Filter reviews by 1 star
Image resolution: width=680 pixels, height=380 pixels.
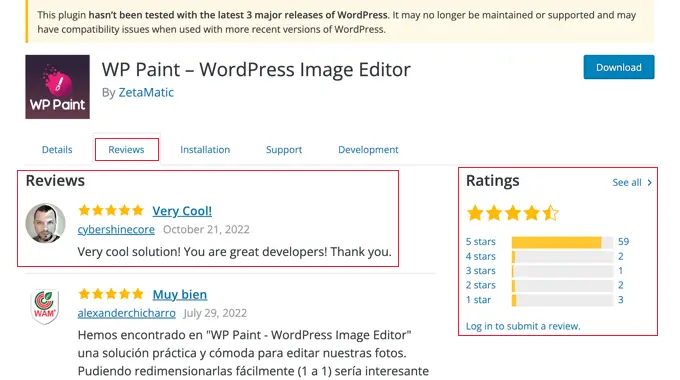click(x=478, y=300)
